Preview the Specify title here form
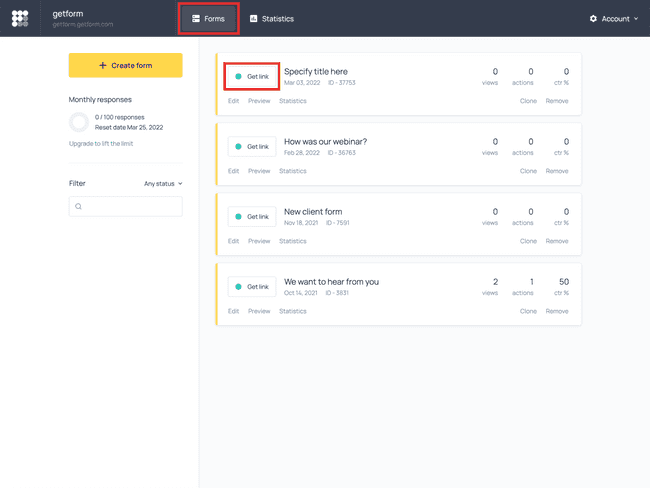The width and height of the screenshot is (650, 488). (259, 101)
